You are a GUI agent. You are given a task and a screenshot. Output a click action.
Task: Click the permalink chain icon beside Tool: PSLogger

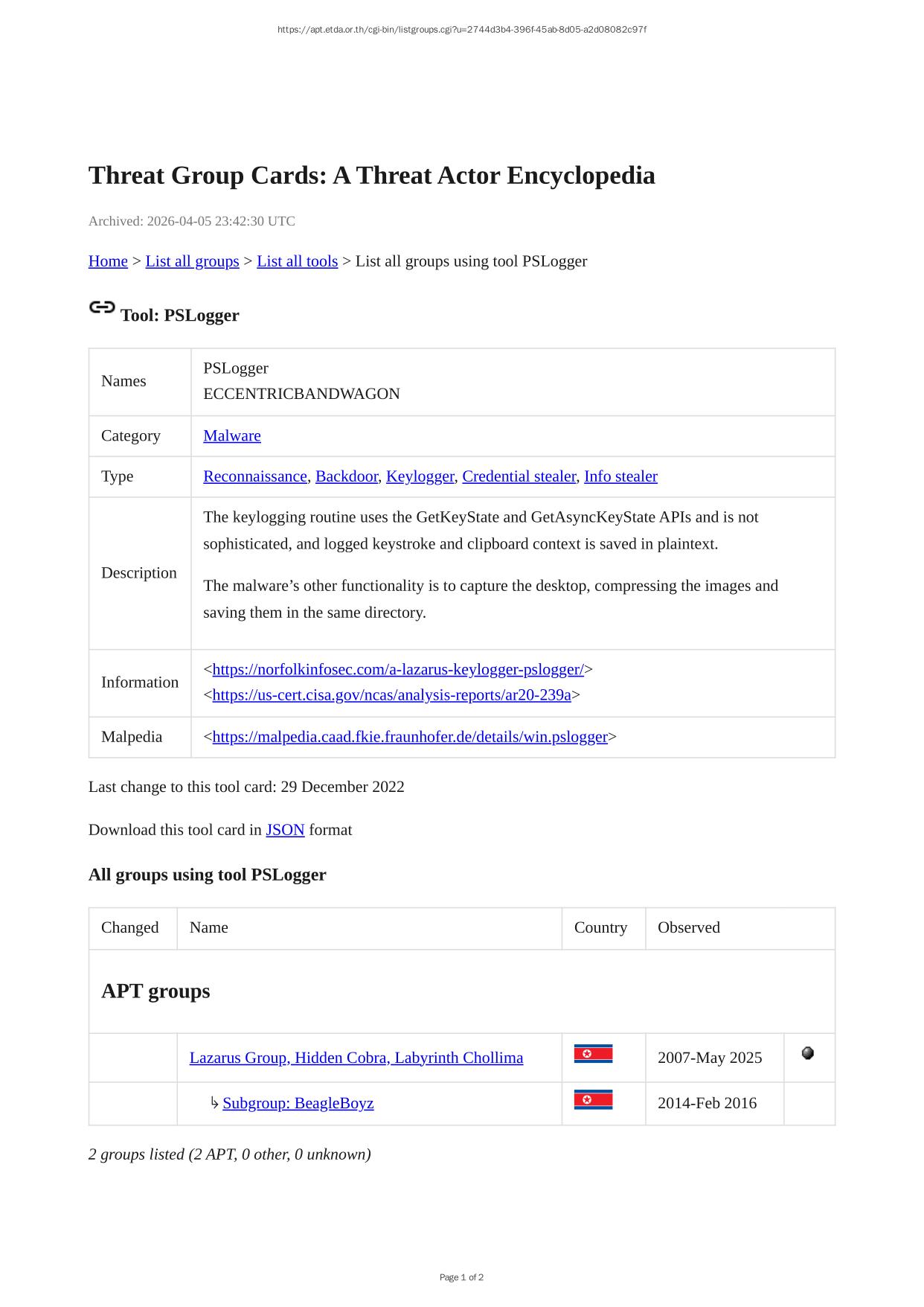(x=102, y=307)
